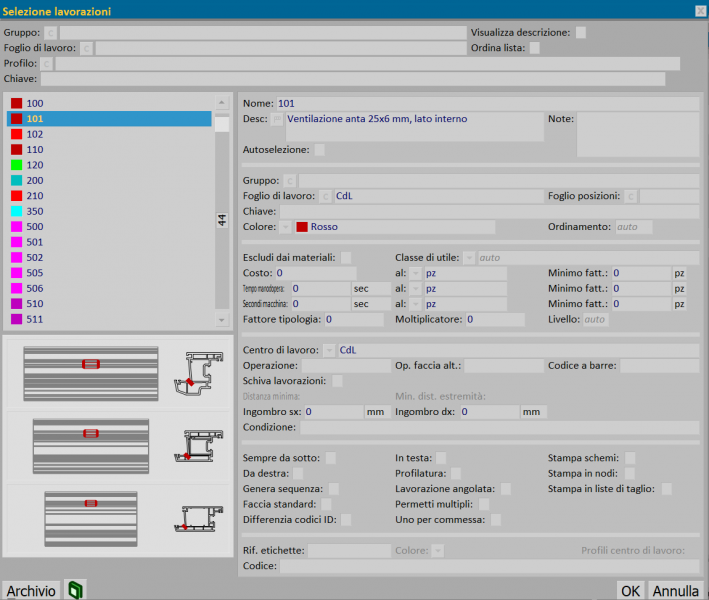
Task: Check the Sempre da sotto option
Action: [331, 458]
